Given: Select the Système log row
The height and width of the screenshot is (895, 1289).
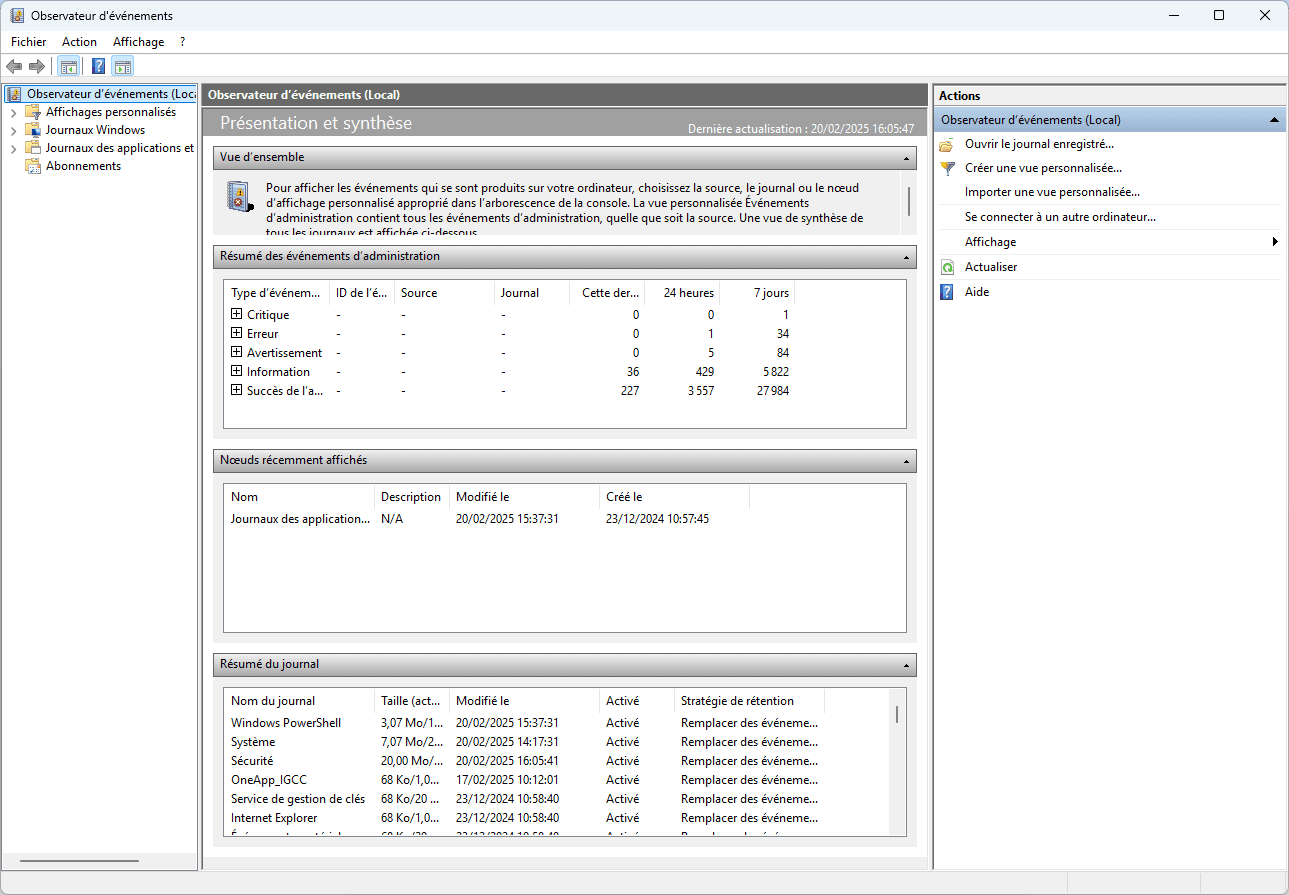Looking at the screenshot, I should (x=524, y=742).
